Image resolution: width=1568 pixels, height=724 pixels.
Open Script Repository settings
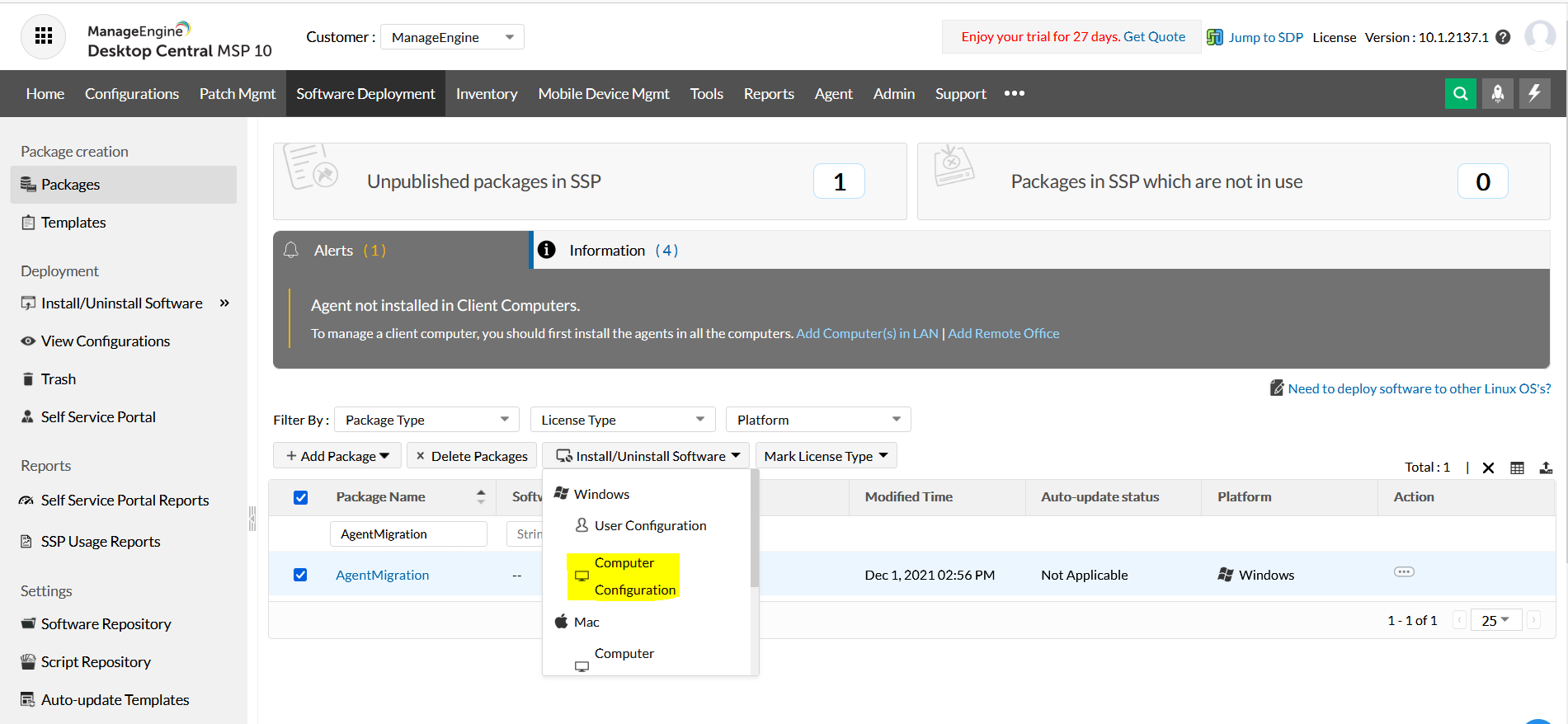point(96,662)
